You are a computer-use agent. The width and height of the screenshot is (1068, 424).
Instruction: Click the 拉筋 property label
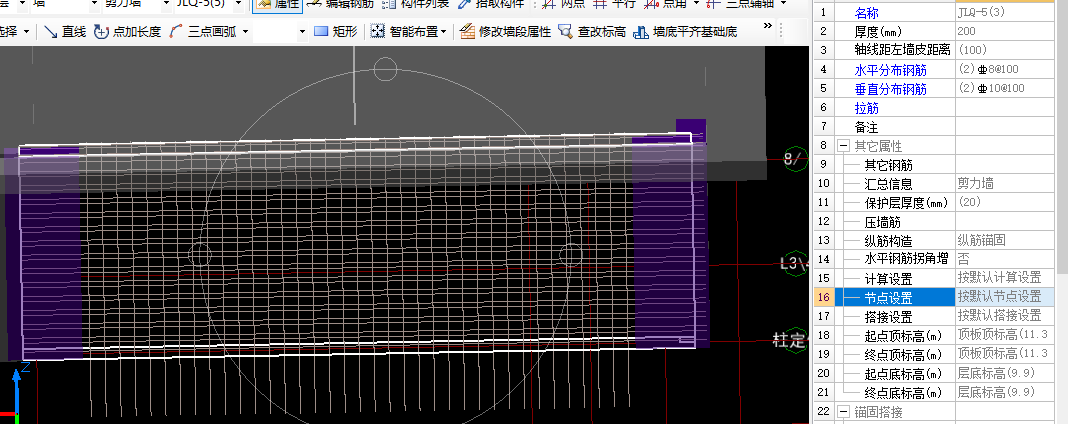[x=866, y=108]
